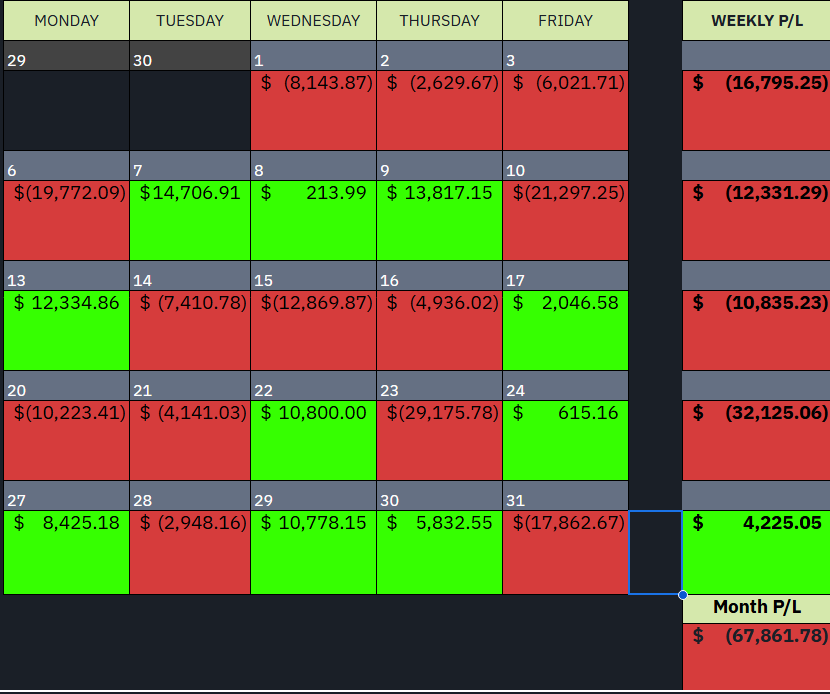Select weekly total $4,225.05
This screenshot has width=830, height=694.
click(756, 552)
